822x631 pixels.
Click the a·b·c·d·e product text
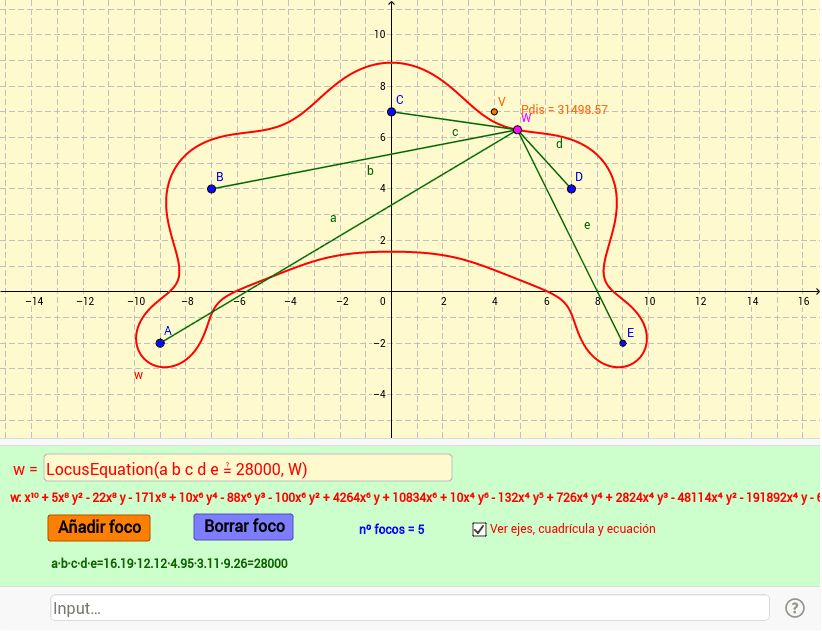click(x=169, y=563)
